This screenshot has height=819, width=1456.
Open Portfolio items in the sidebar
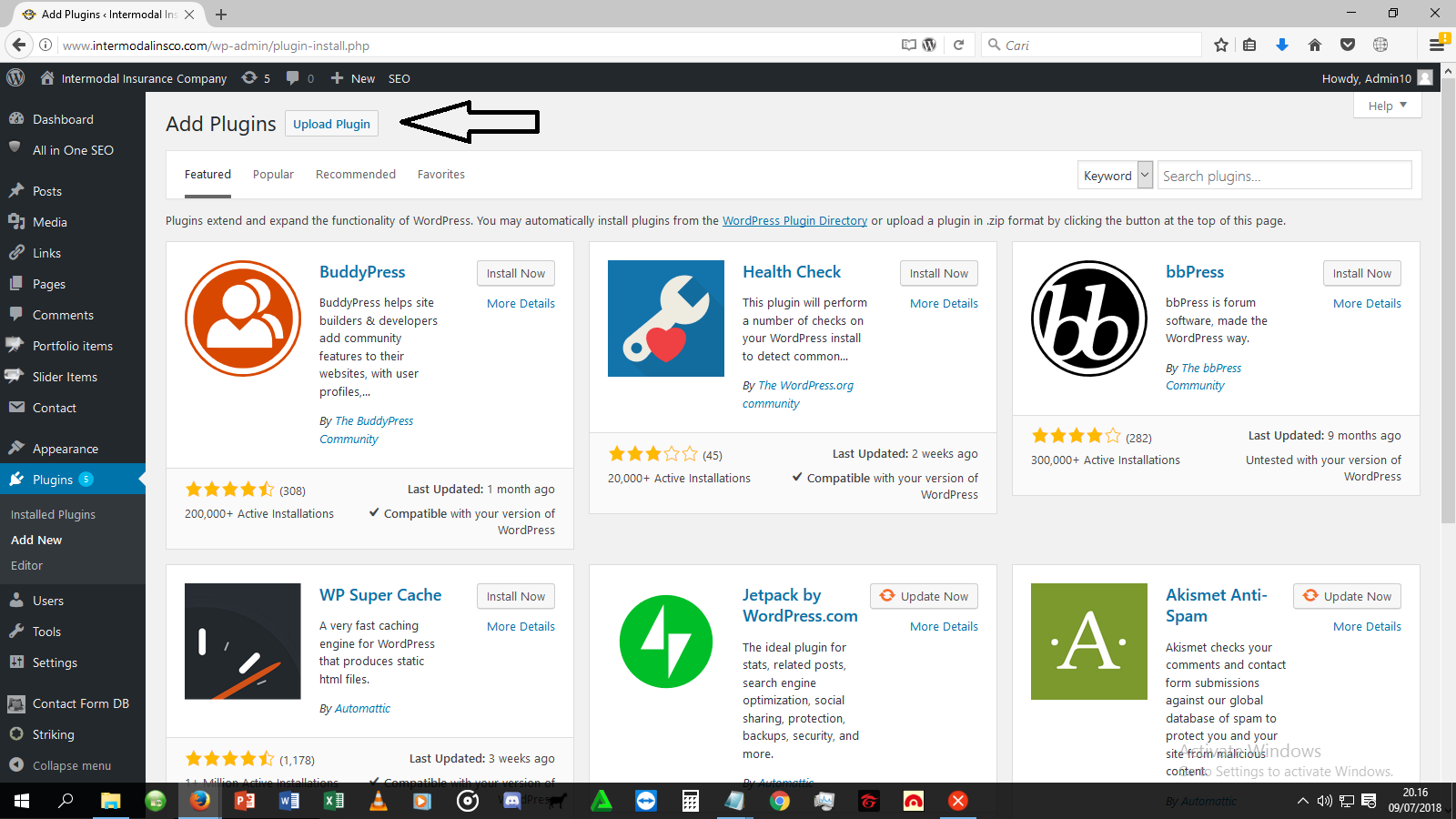point(73,346)
